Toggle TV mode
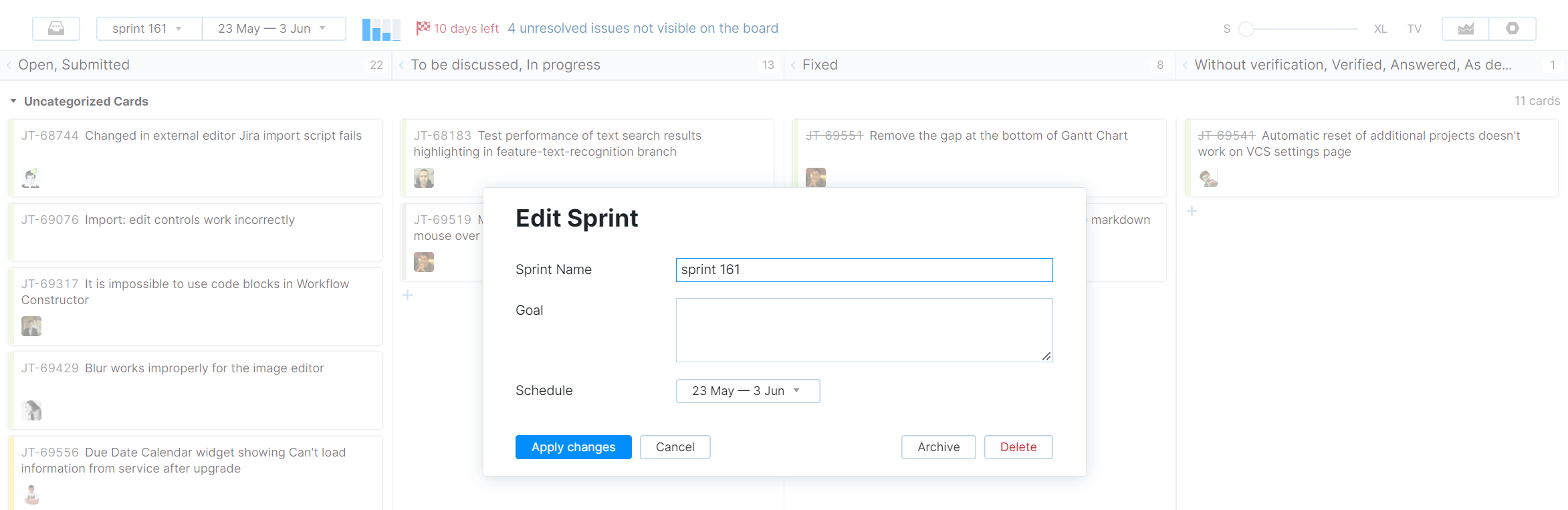The height and width of the screenshot is (510, 1568). click(1414, 29)
